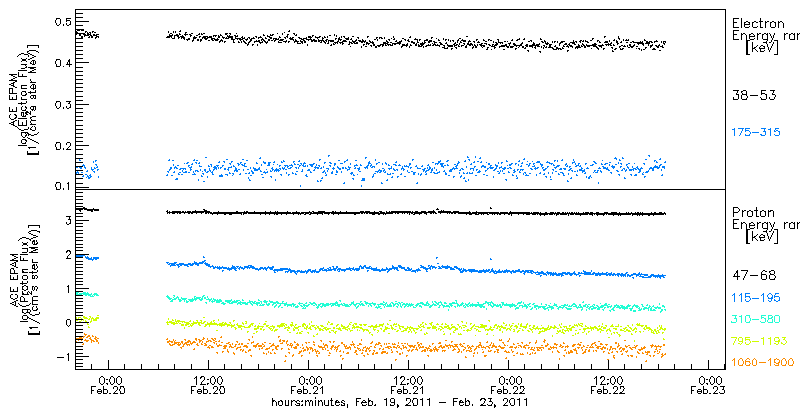This screenshot has width=800, height=410.
Task: Click the hours:minutes date range axis title
Action: (x=399, y=402)
